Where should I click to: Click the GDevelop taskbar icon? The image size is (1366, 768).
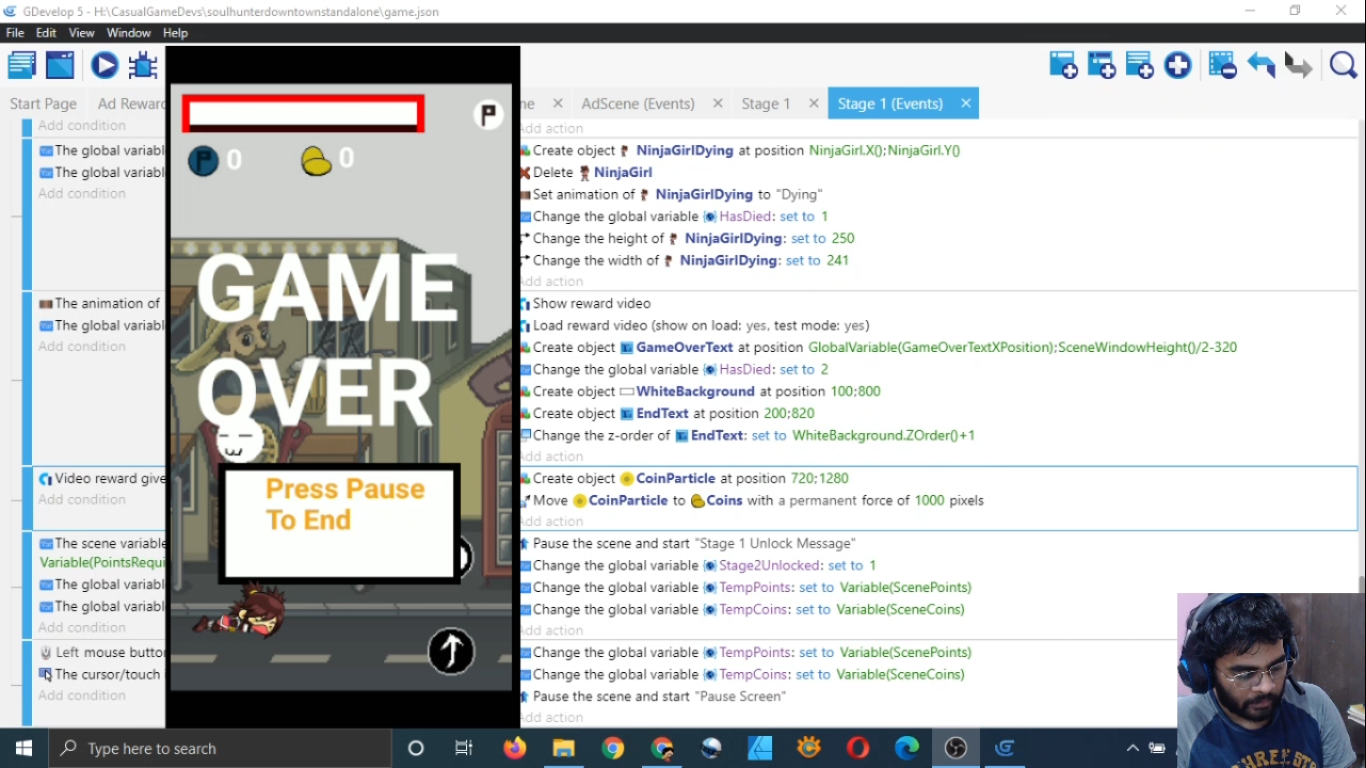pyautogui.click(x=1005, y=748)
